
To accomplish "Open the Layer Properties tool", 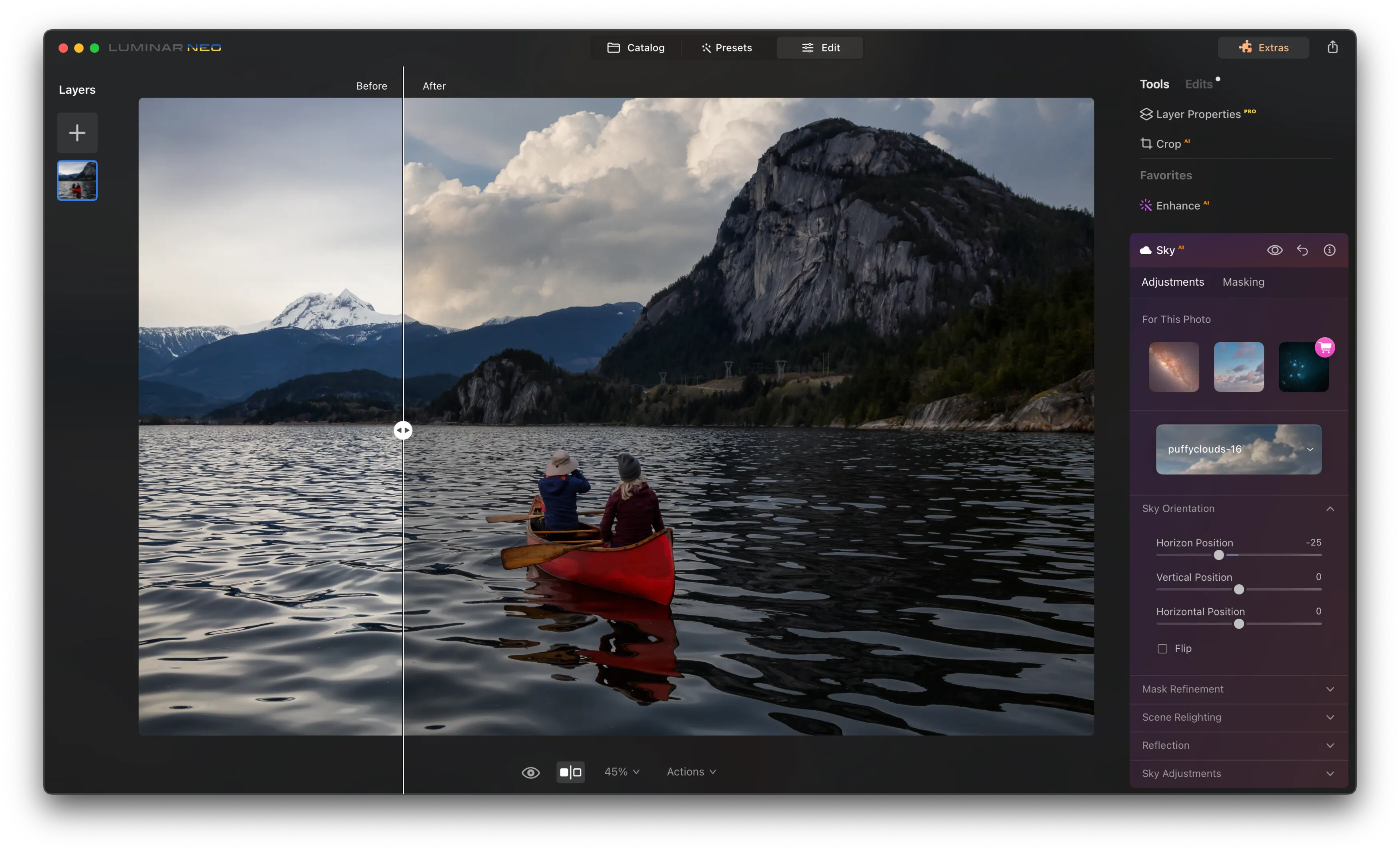I will point(1198,114).
